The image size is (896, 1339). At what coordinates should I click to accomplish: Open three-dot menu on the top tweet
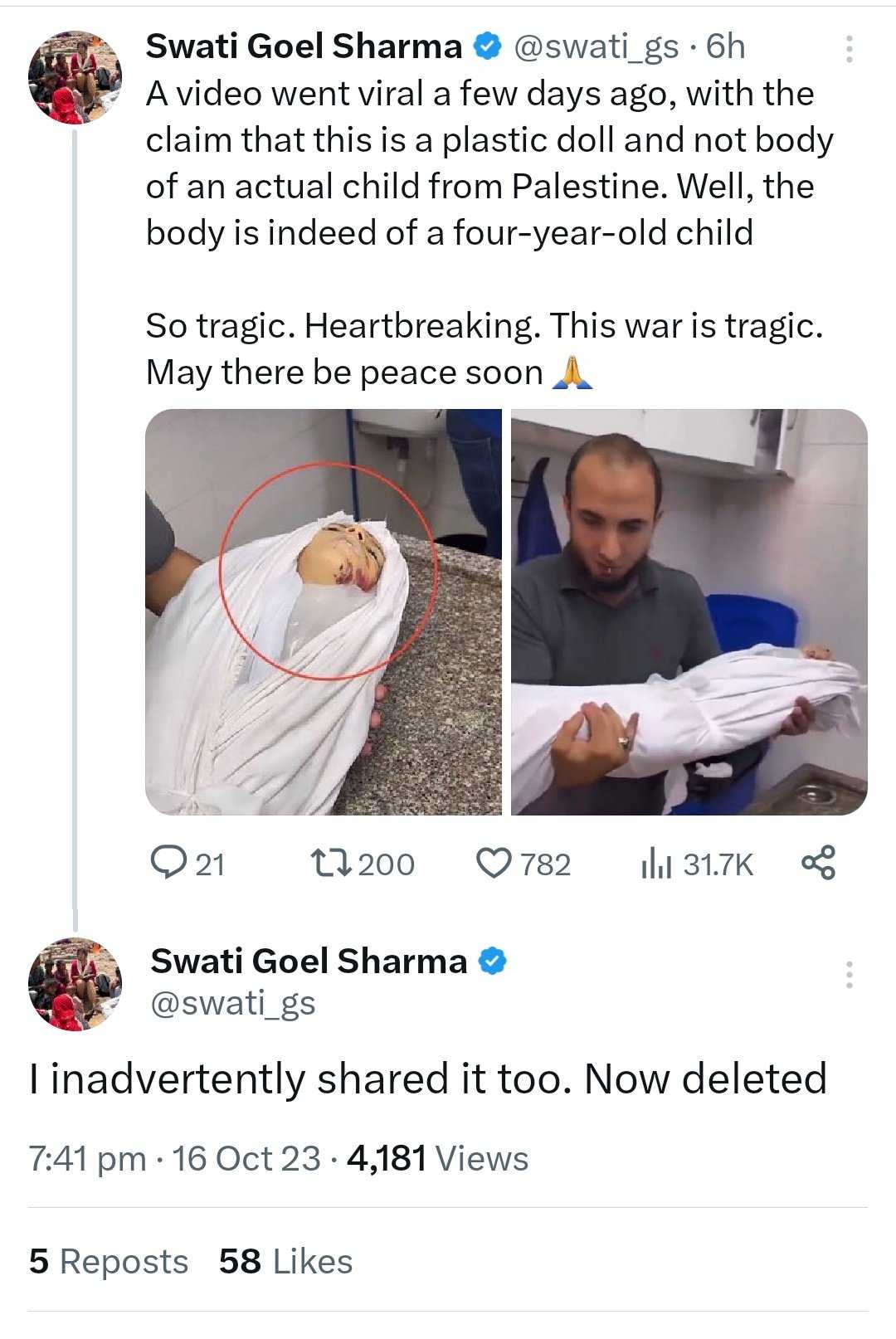pos(849,49)
